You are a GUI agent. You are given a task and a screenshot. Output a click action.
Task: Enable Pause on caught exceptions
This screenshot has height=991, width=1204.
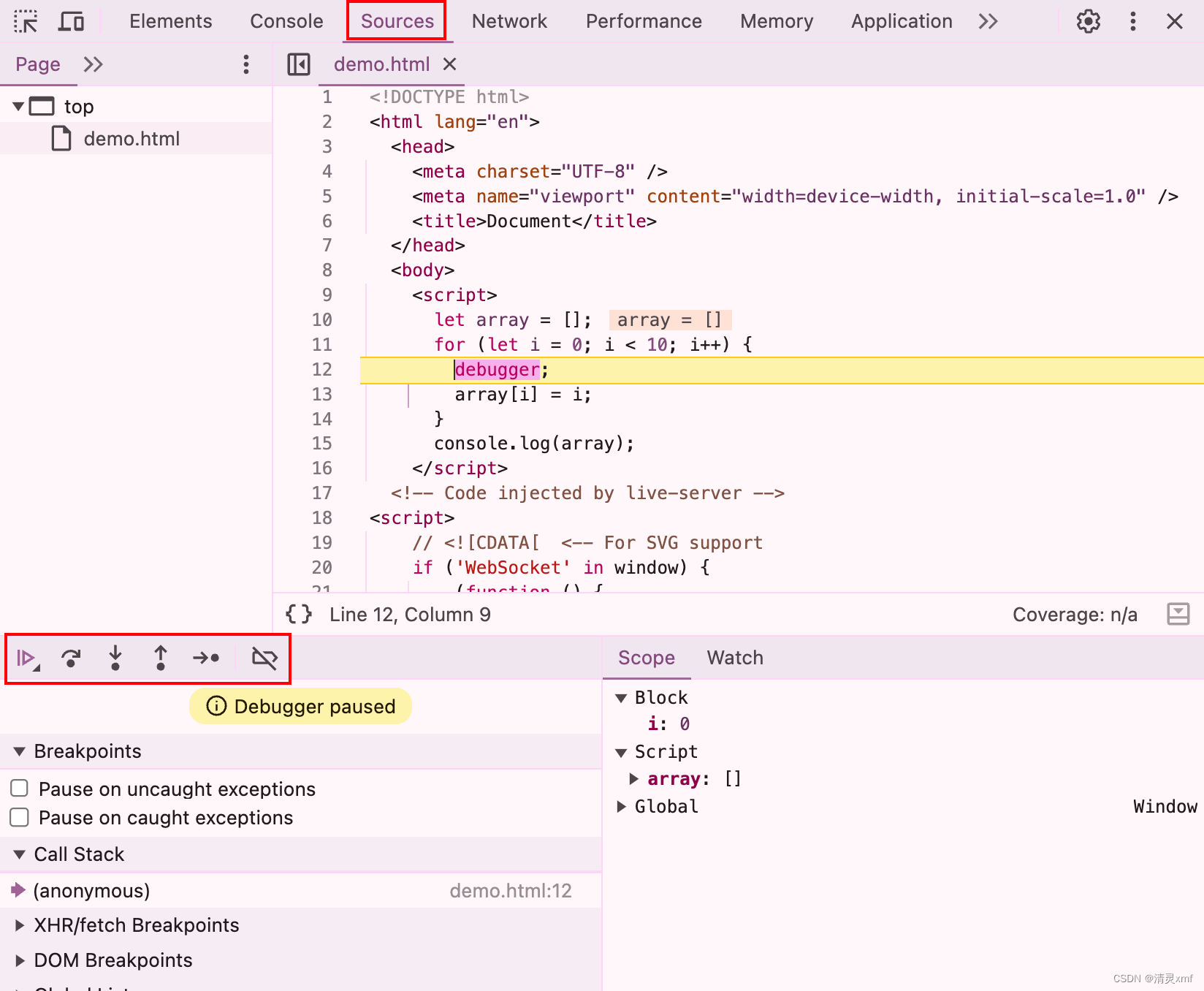point(20,816)
